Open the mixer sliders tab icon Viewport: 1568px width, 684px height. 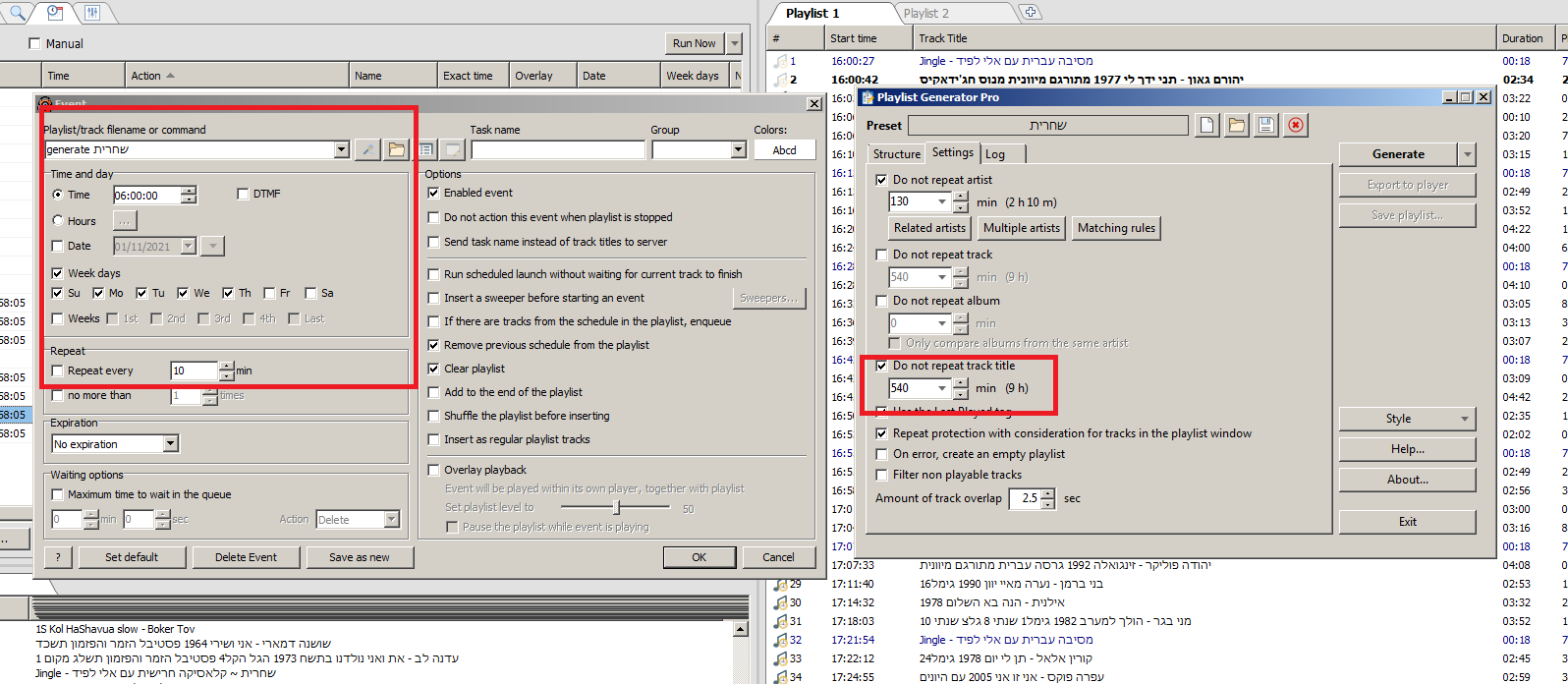[92, 13]
